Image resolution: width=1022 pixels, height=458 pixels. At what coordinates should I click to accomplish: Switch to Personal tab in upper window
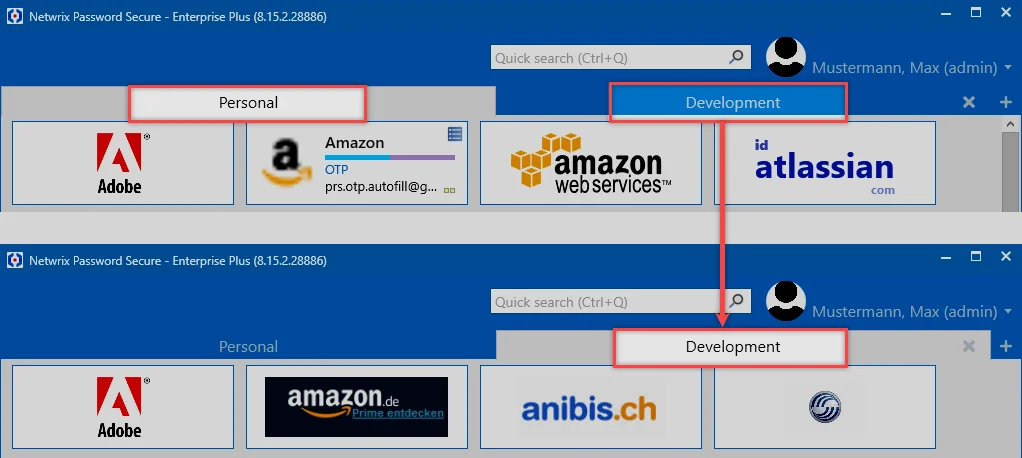(x=248, y=103)
